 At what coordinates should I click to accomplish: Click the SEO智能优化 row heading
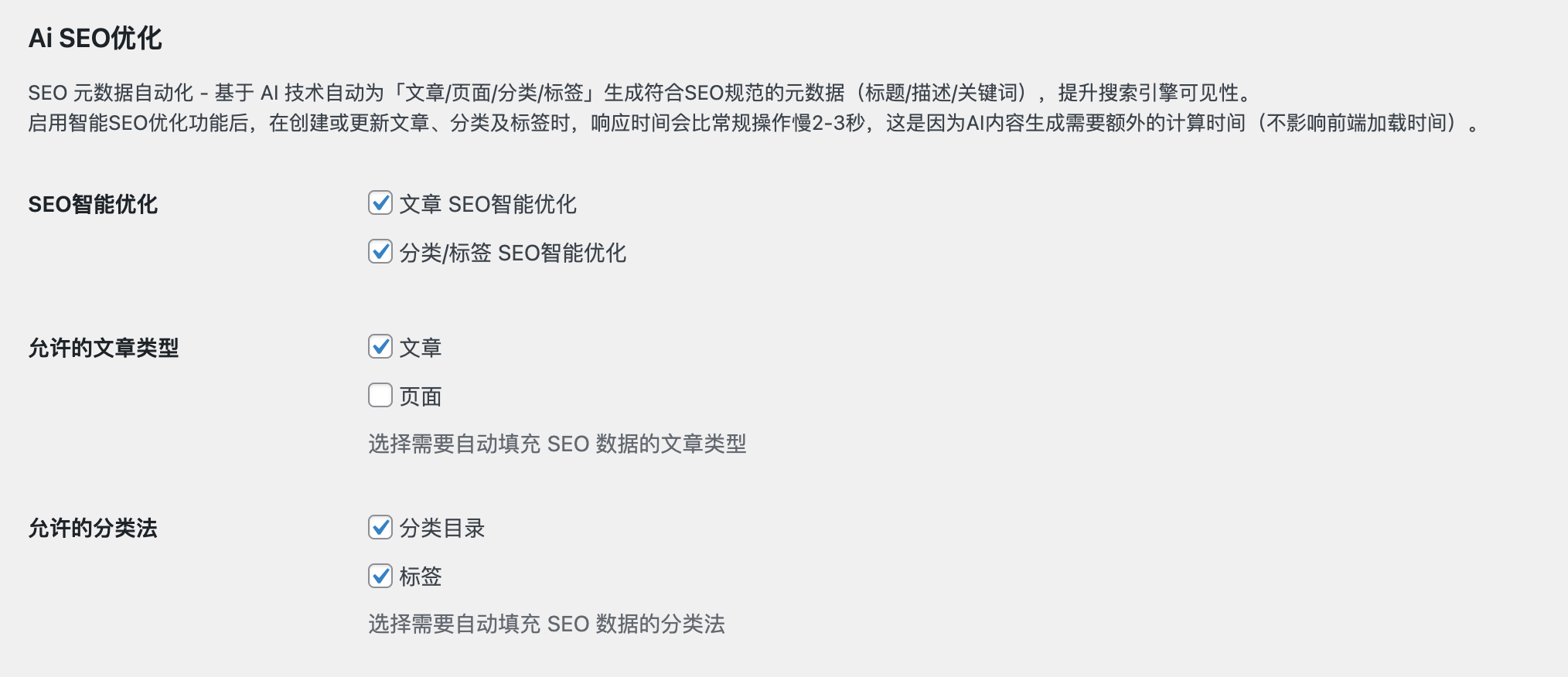[93, 204]
